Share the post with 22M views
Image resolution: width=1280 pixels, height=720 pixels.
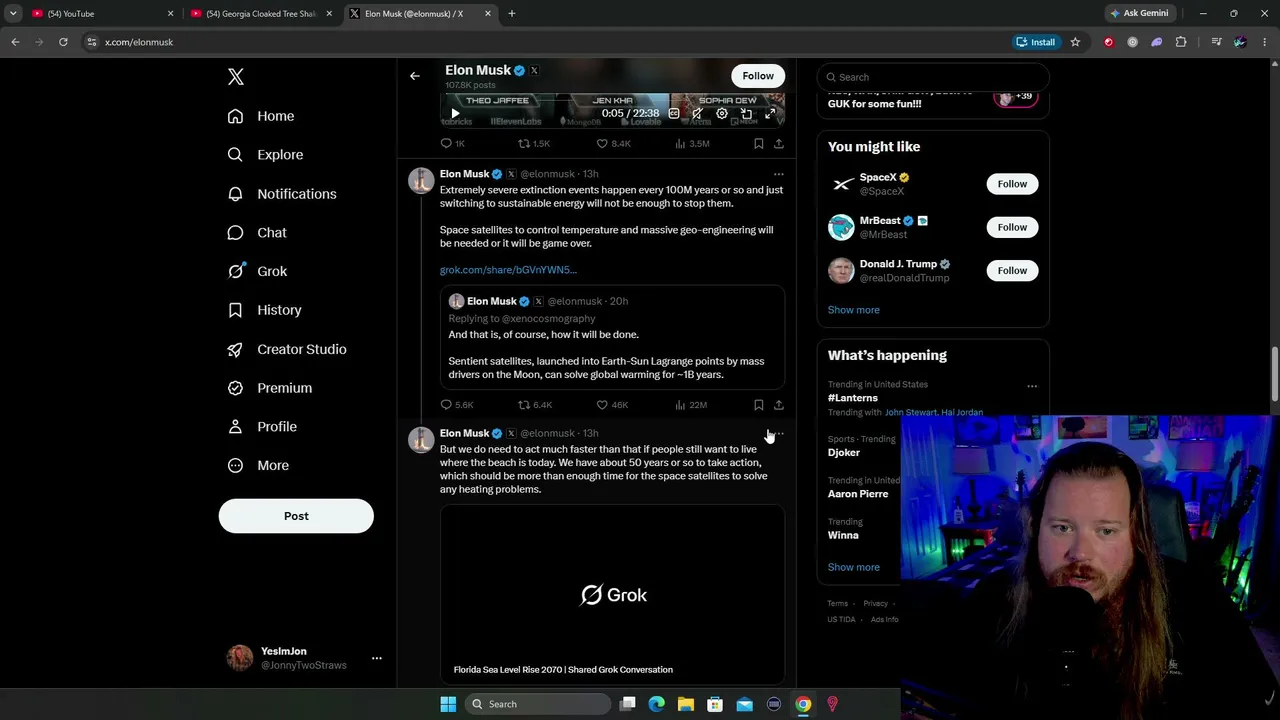click(779, 405)
